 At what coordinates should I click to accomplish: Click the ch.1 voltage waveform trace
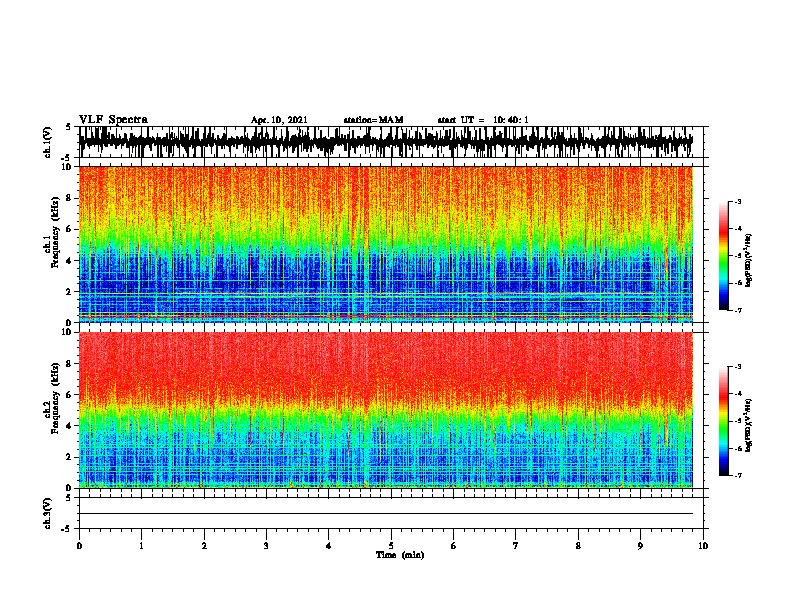pyautogui.click(x=386, y=141)
